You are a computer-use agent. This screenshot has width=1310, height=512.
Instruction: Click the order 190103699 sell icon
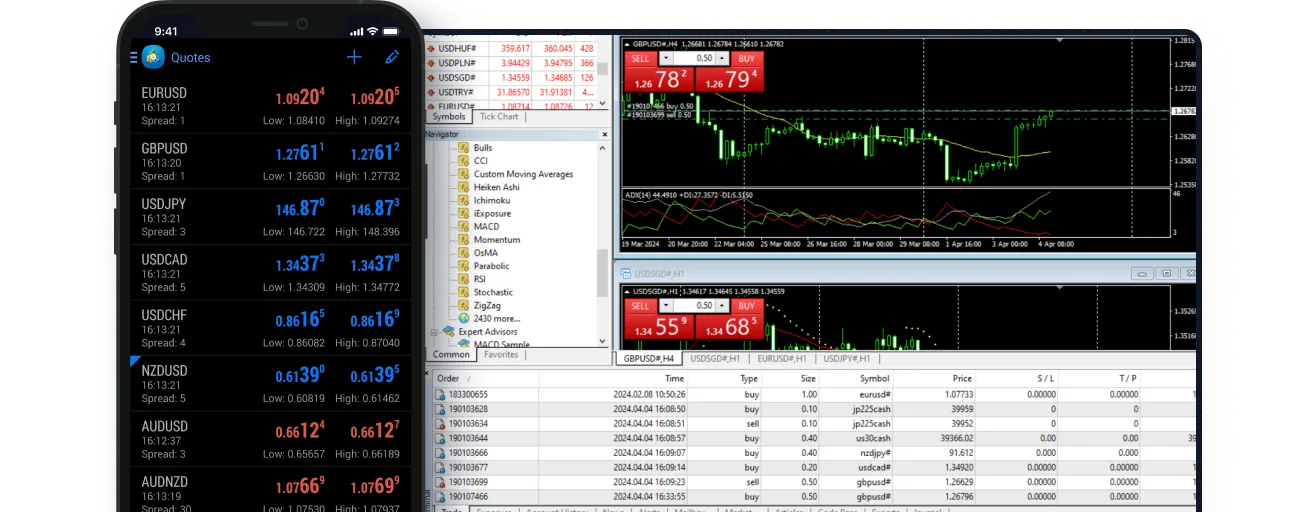coord(440,482)
